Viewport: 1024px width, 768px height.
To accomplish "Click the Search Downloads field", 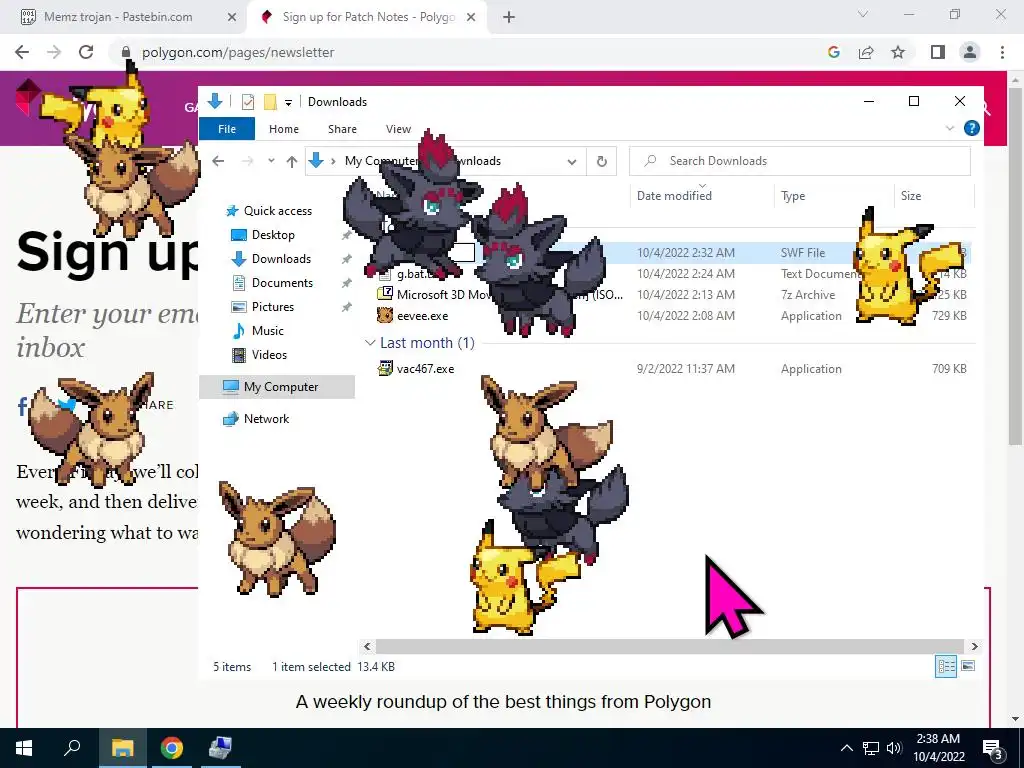I will coord(800,161).
